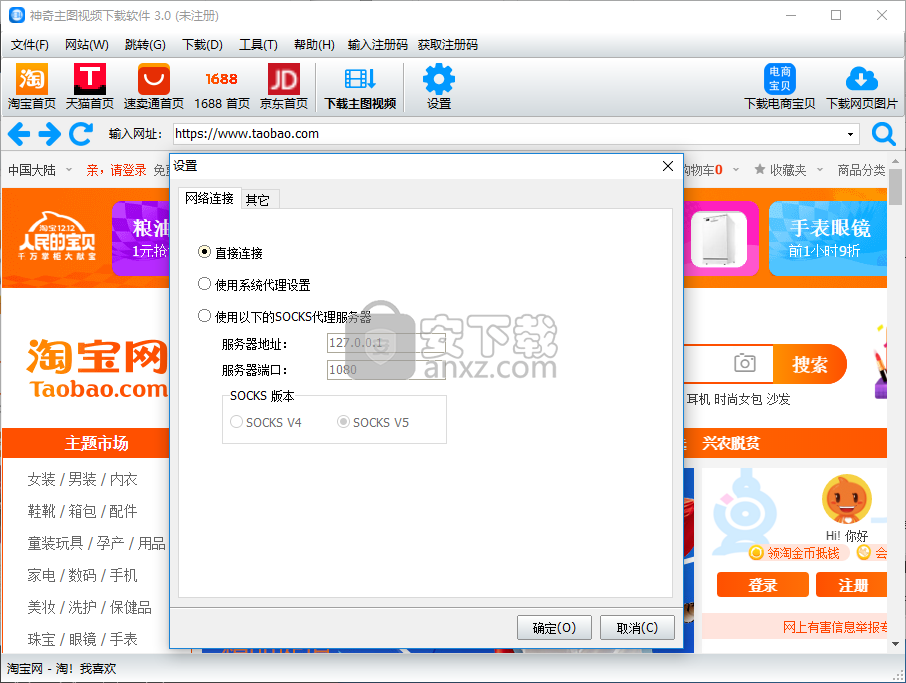Click 网上有害信息举报 link
906x683 pixels.
pos(835,628)
